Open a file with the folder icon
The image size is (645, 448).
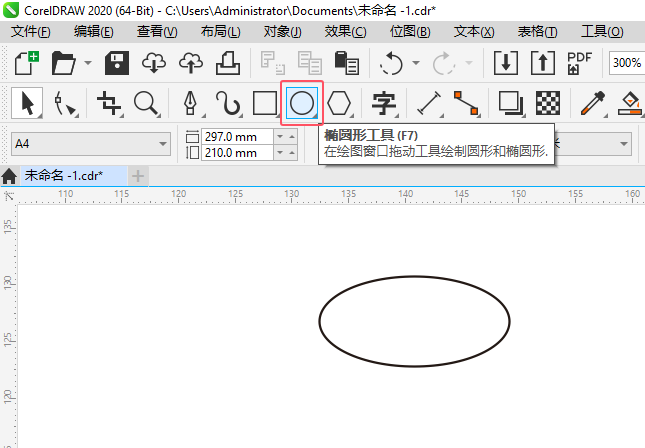[64, 63]
